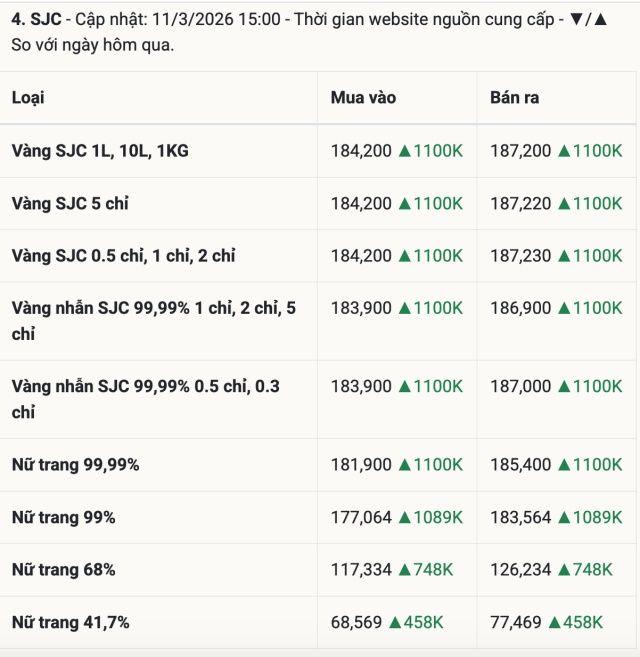Click the green up arrow beside buy price 184,200 for Vàng SJC 1L

coord(405,151)
